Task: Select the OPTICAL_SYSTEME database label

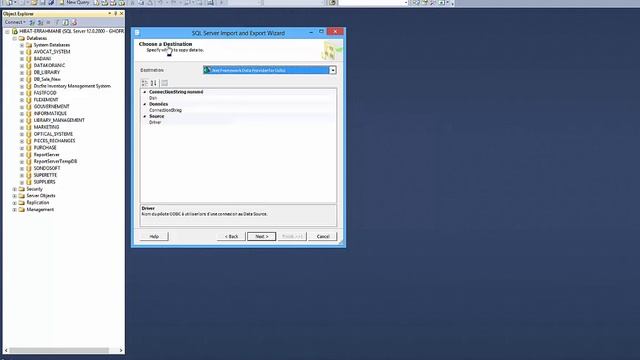Action: 53,134
